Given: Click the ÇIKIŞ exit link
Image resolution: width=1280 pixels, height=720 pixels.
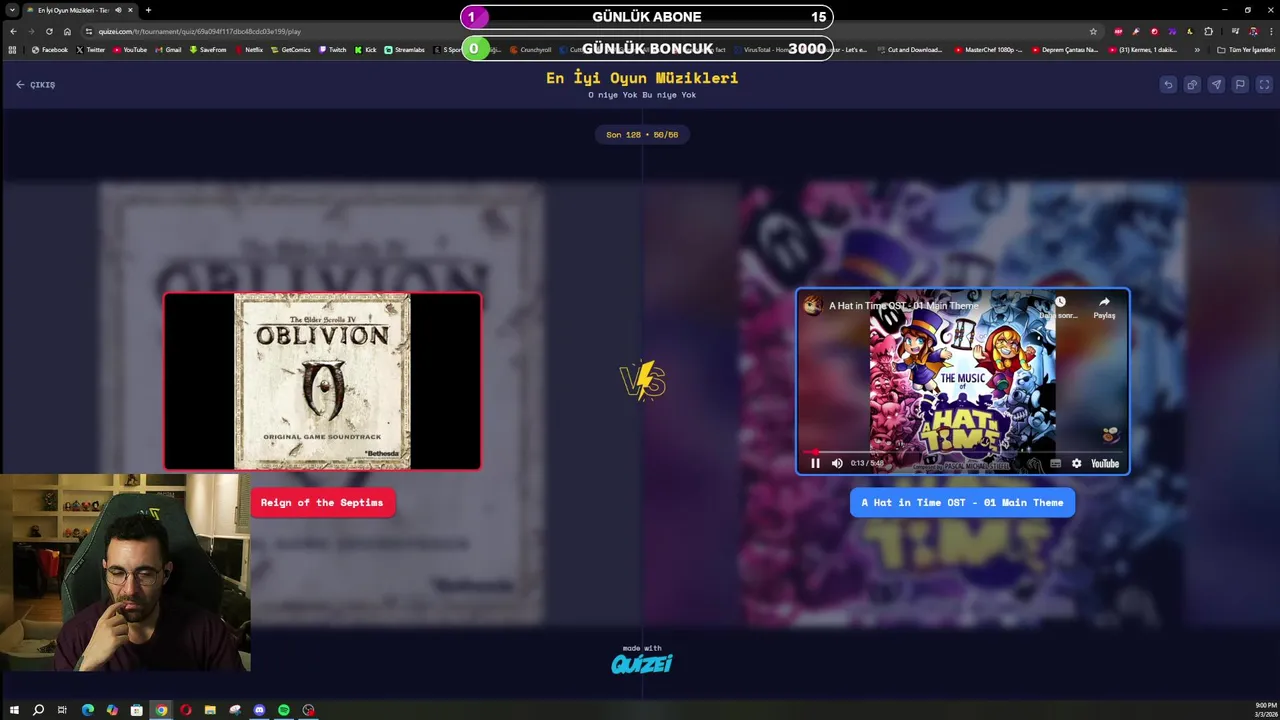Looking at the screenshot, I should tap(35, 85).
